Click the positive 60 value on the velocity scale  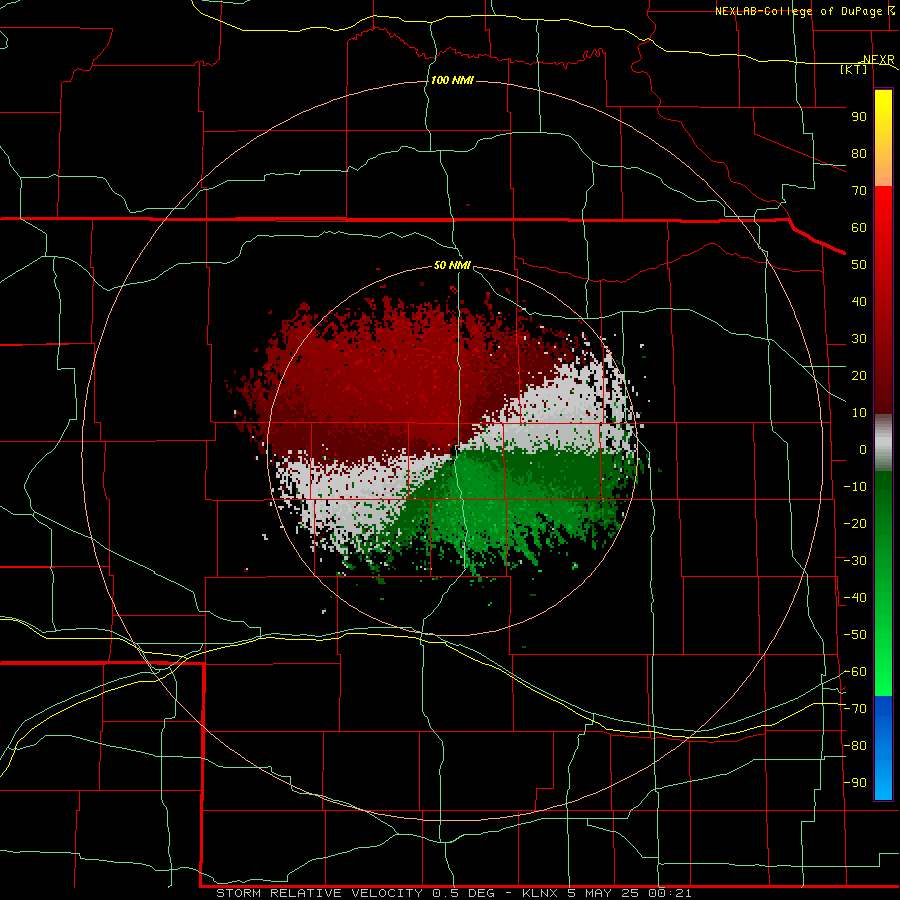(859, 228)
